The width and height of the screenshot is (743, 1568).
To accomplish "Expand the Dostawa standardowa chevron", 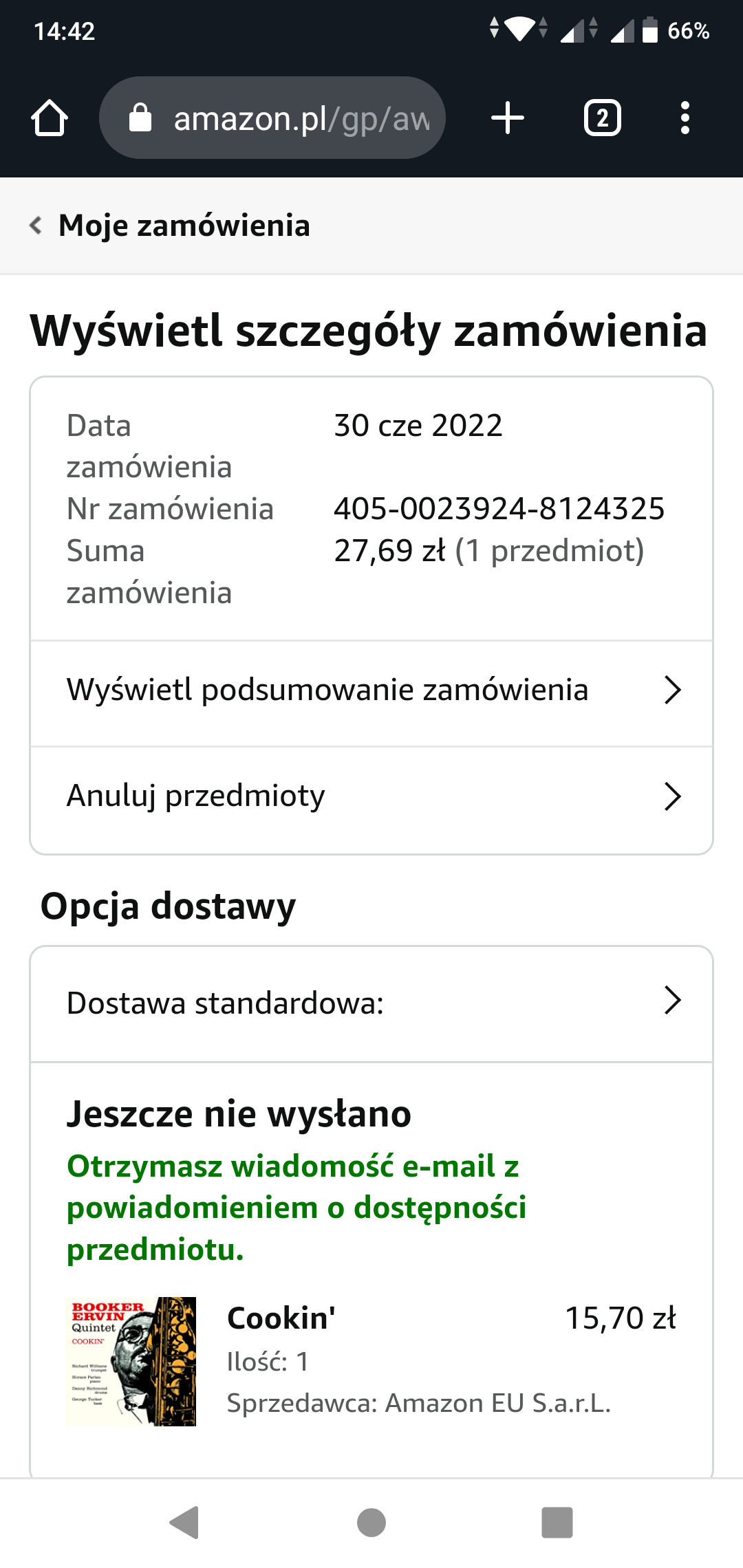I will click(672, 1001).
